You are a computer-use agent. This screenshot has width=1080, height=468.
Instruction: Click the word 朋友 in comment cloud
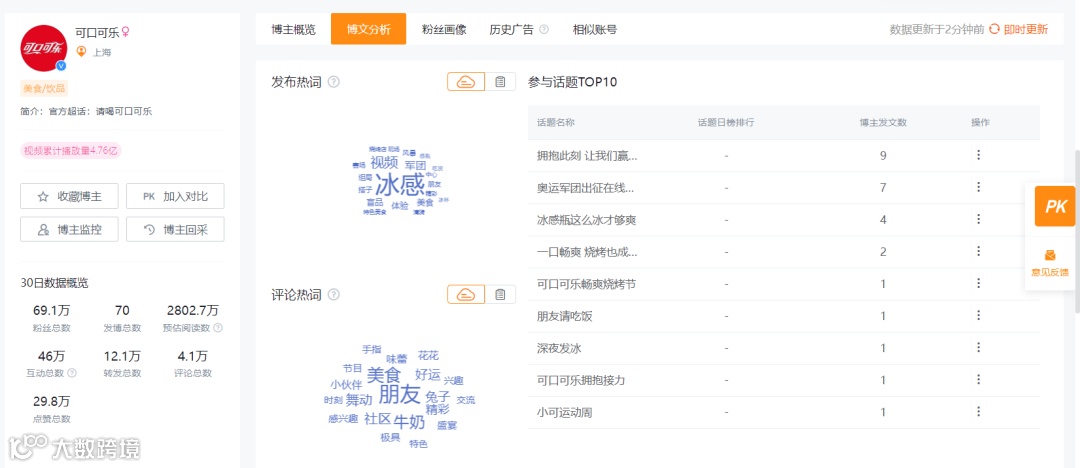coord(399,394)
